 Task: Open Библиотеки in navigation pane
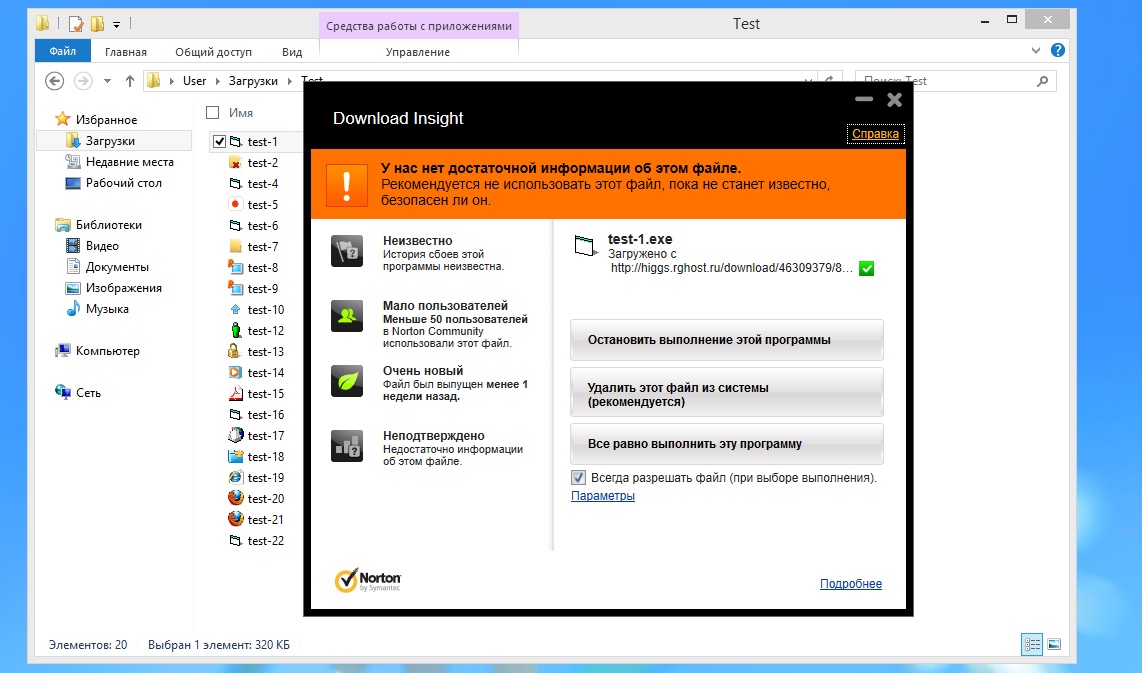point(109,224)
